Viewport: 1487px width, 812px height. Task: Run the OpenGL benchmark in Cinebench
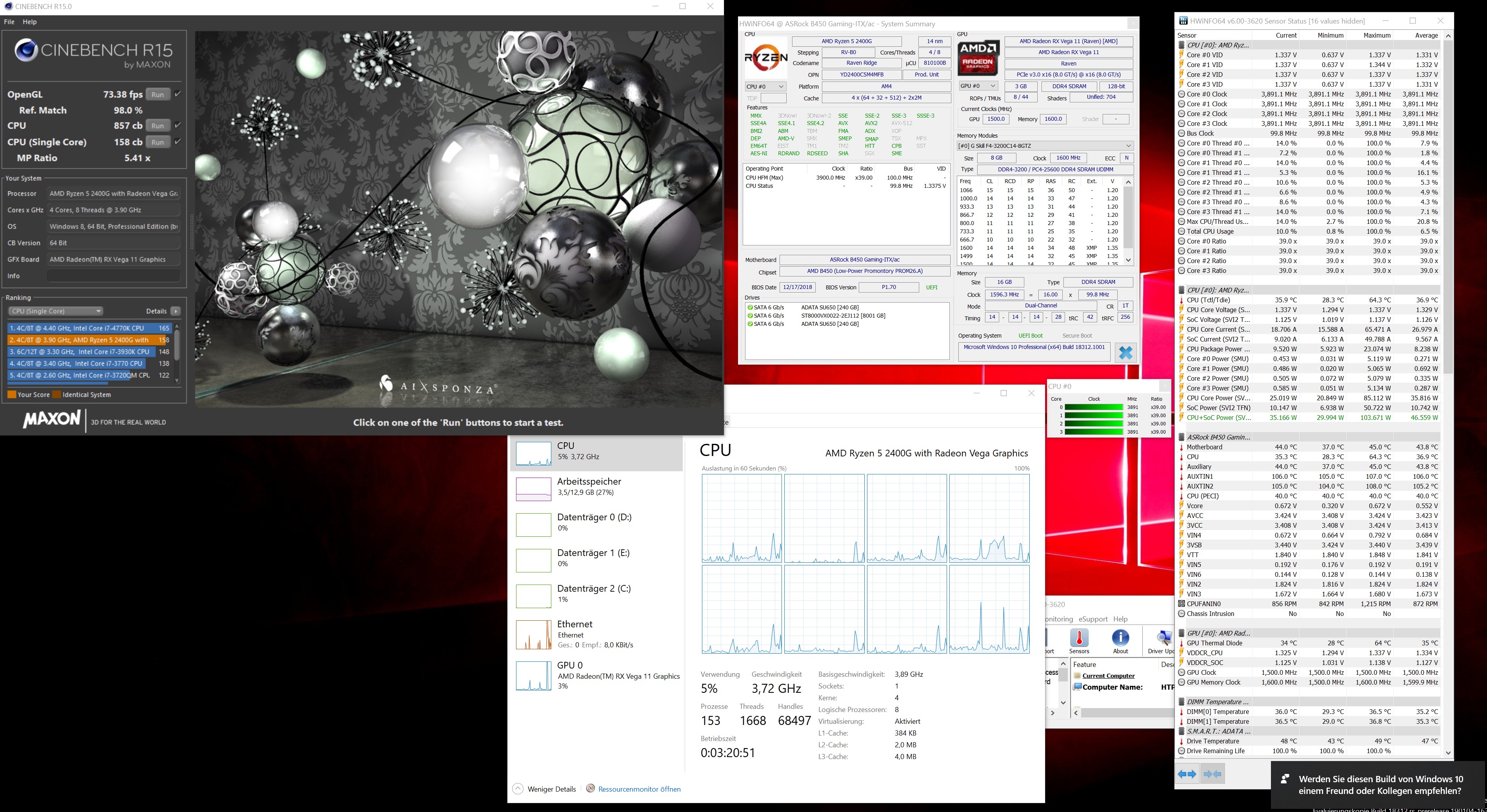click(x=158, y=94)
